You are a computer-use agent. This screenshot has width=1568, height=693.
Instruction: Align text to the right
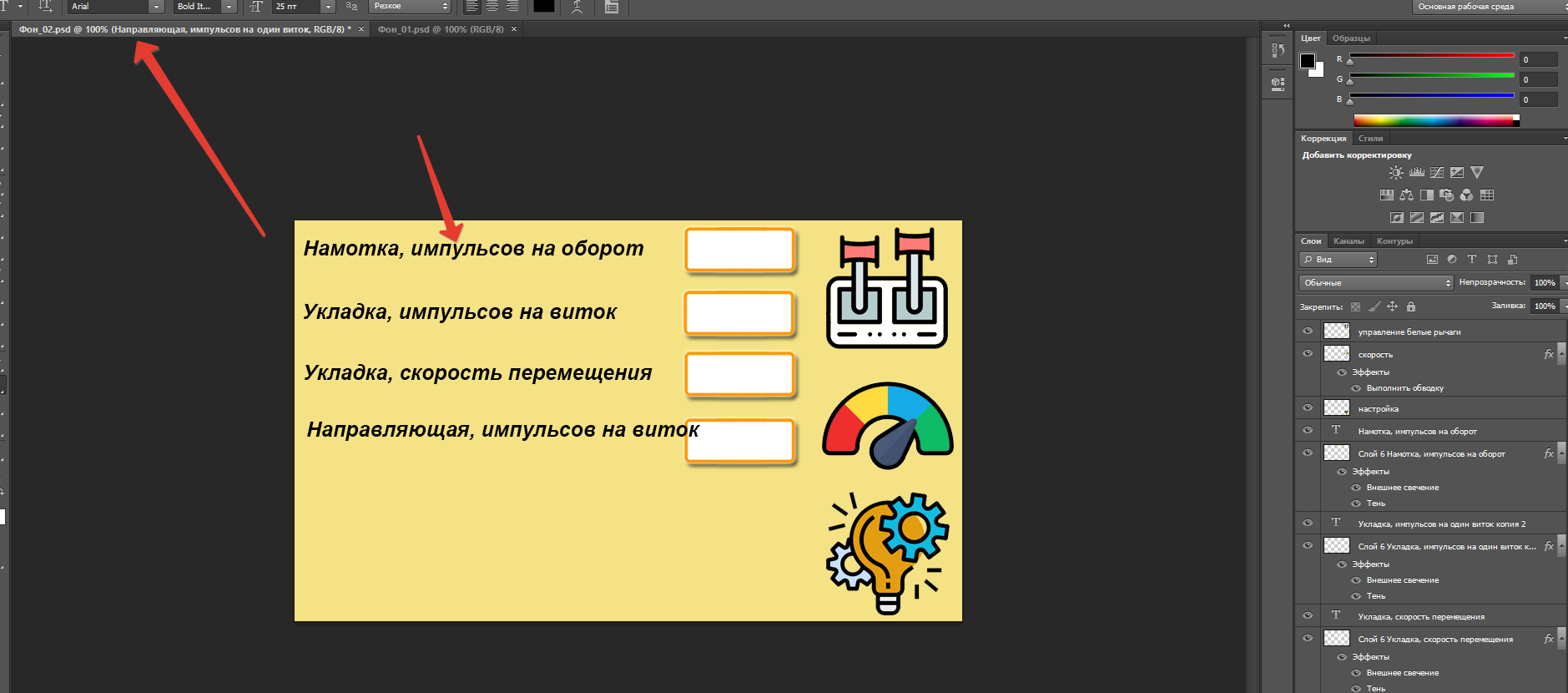coord(512,7)
